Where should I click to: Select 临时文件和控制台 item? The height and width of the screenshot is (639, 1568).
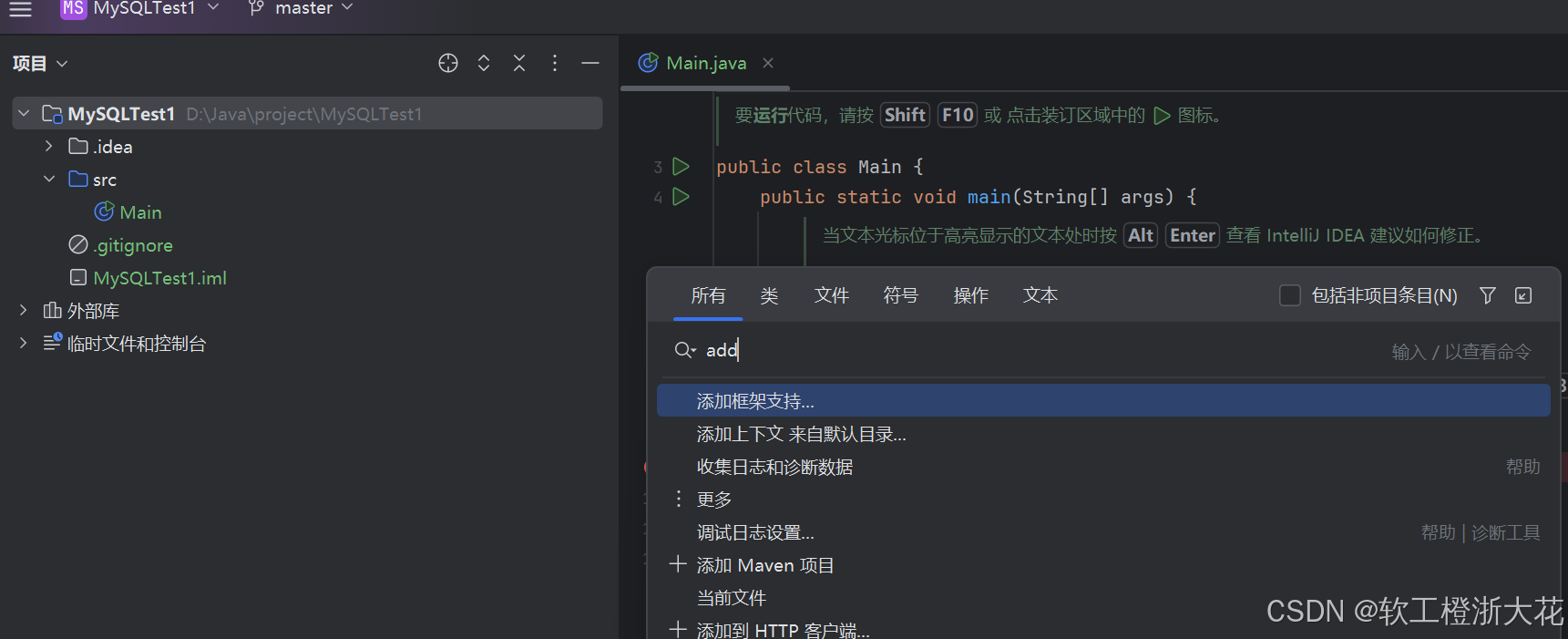137,344
